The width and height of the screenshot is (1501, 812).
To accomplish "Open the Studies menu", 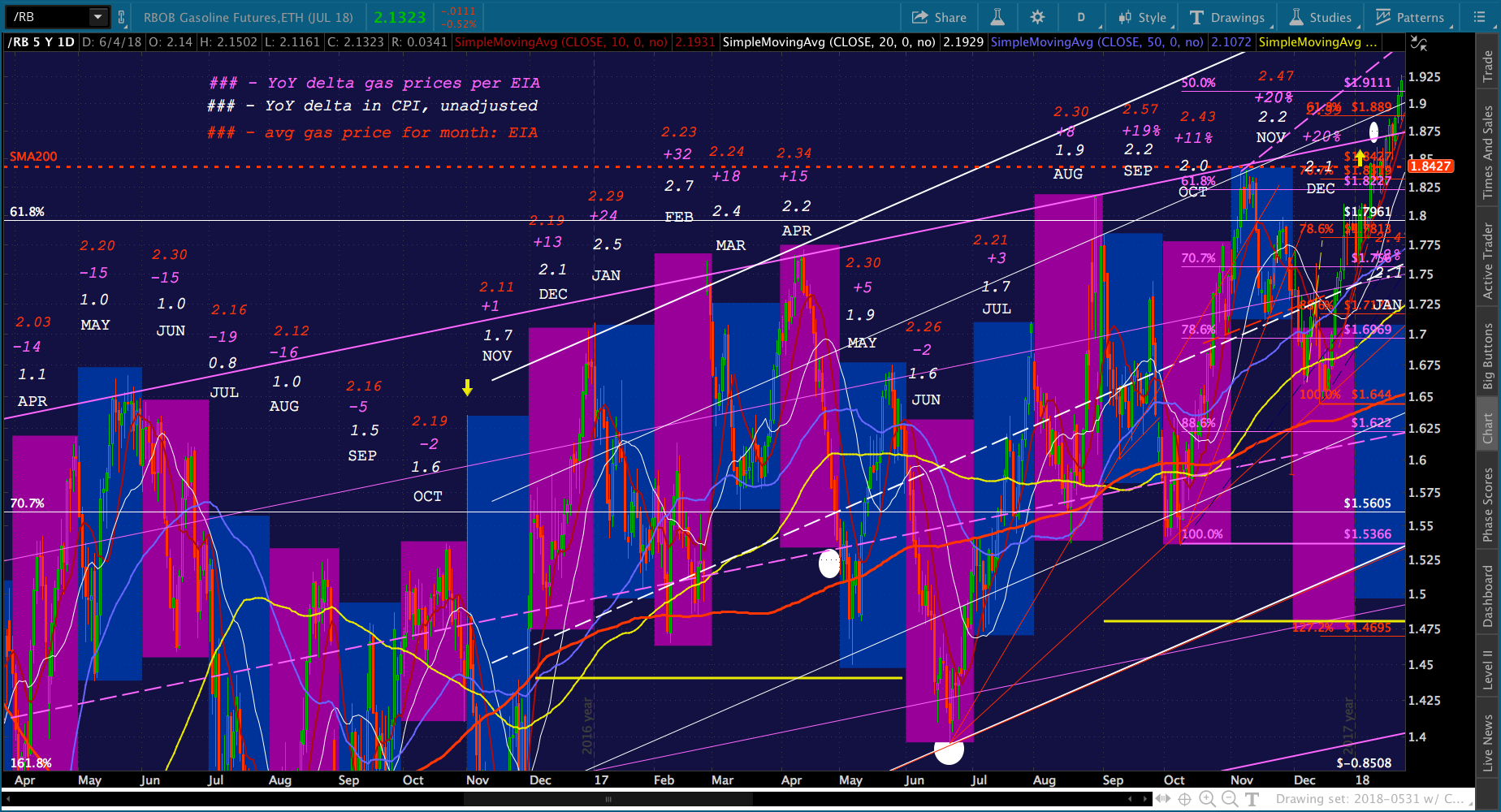I will pos(1321,17).
